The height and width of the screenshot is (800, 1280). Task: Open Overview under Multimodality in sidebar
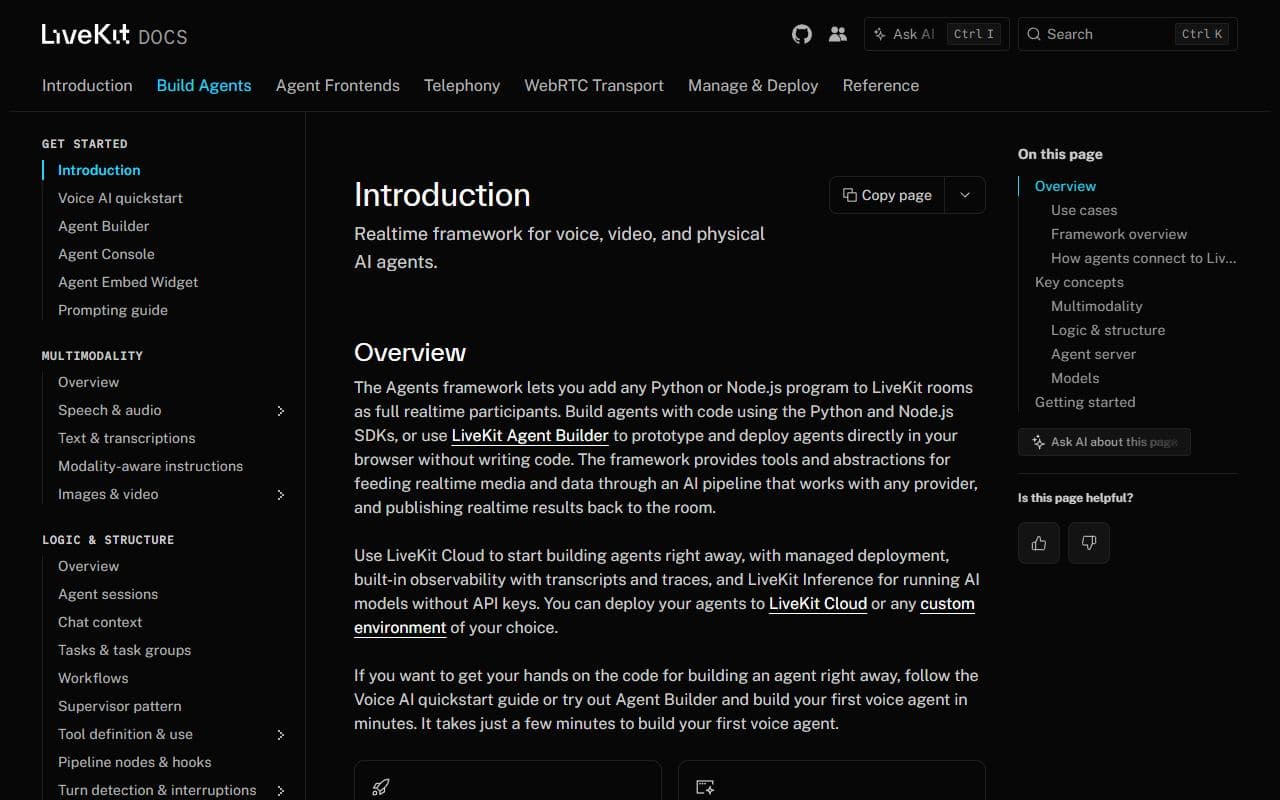pyautogui.click(x=88, y=382)
